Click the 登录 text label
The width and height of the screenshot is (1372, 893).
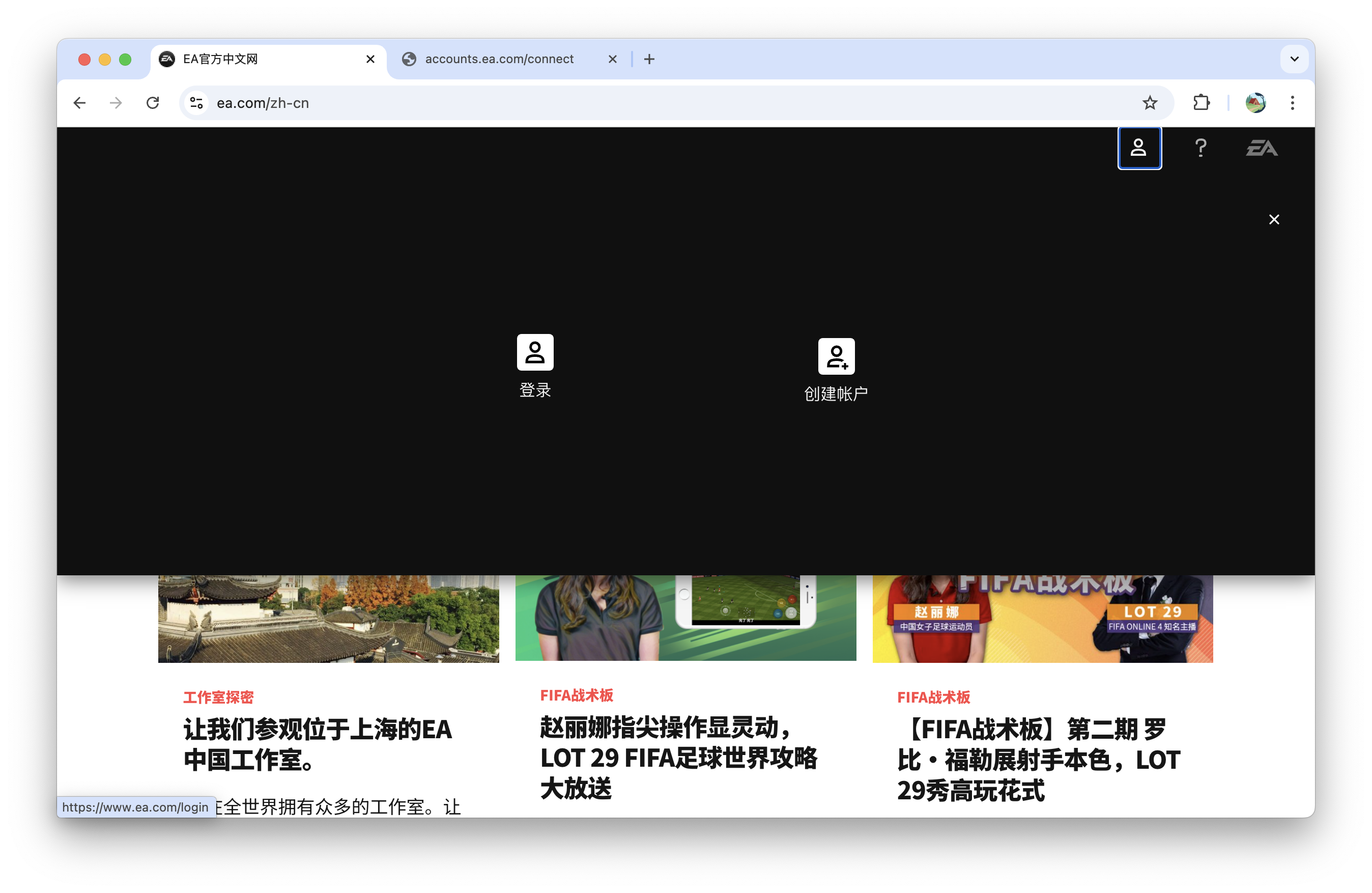point(535,390)
